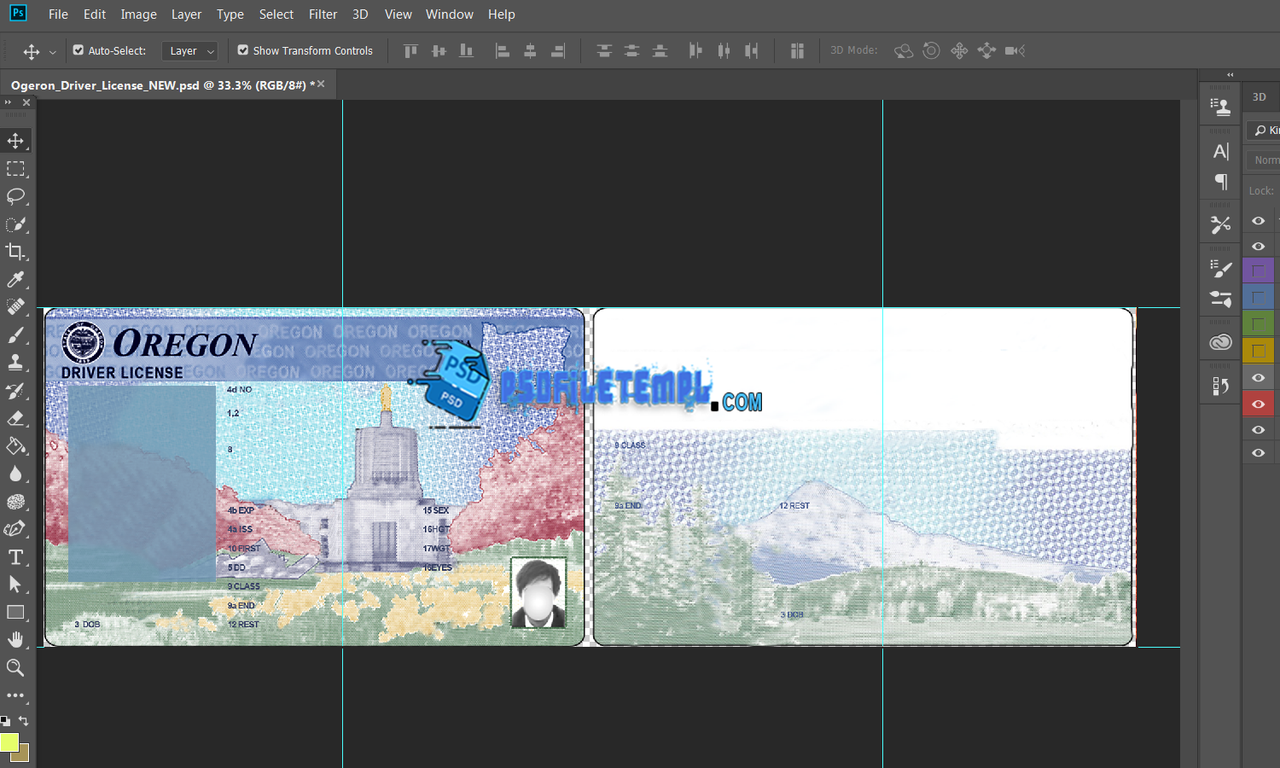
Task: Select the Lasso tool
Action: [x=16, y=196]
